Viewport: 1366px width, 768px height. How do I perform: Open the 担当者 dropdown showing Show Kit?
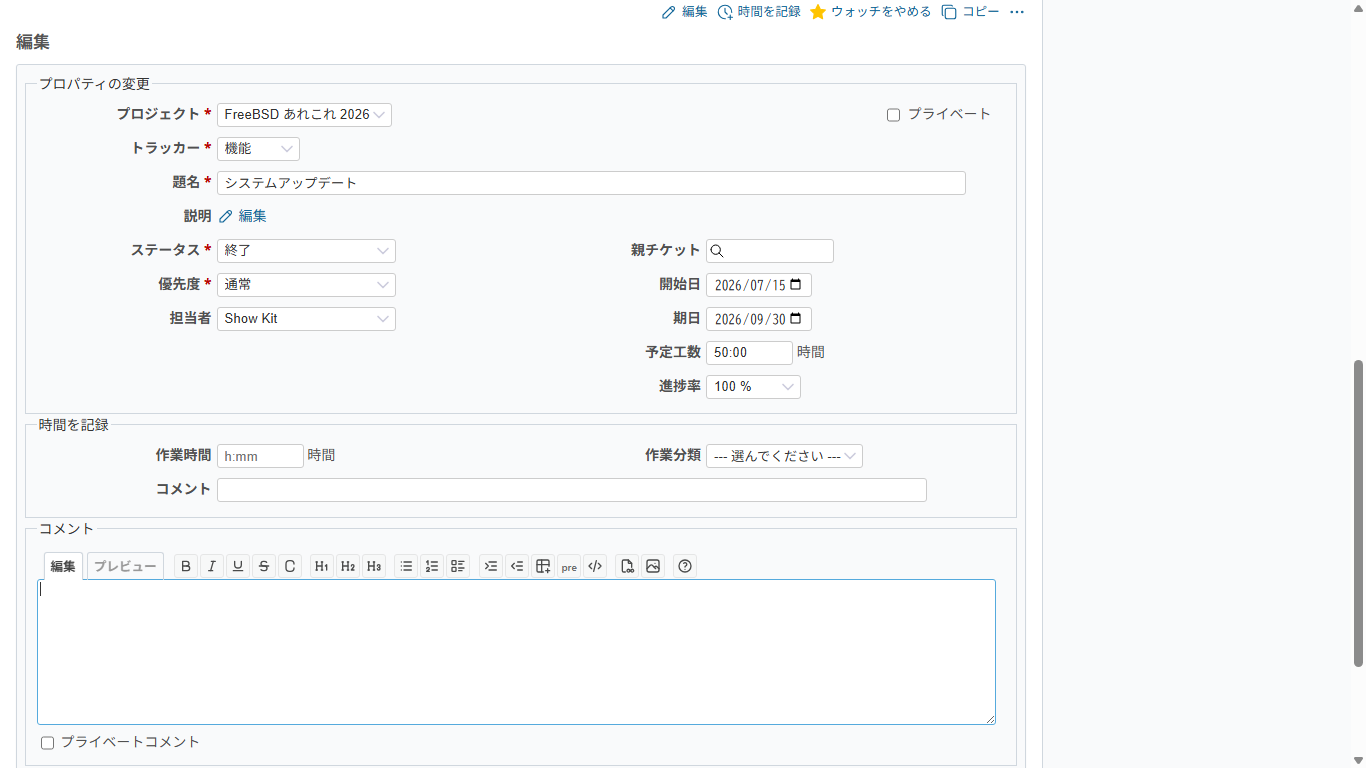tap(306, 319)
